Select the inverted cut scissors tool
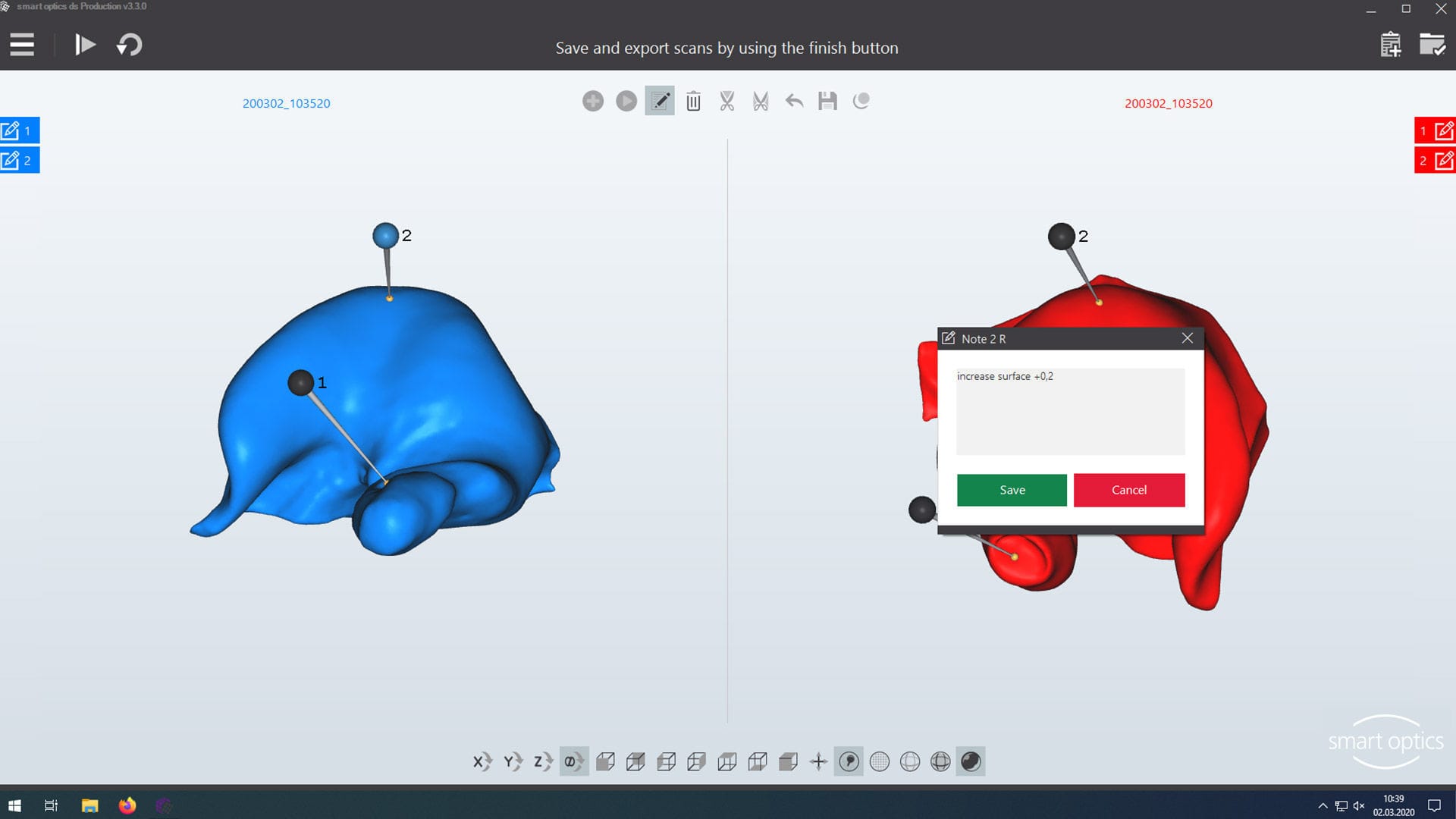 point(760,101)
